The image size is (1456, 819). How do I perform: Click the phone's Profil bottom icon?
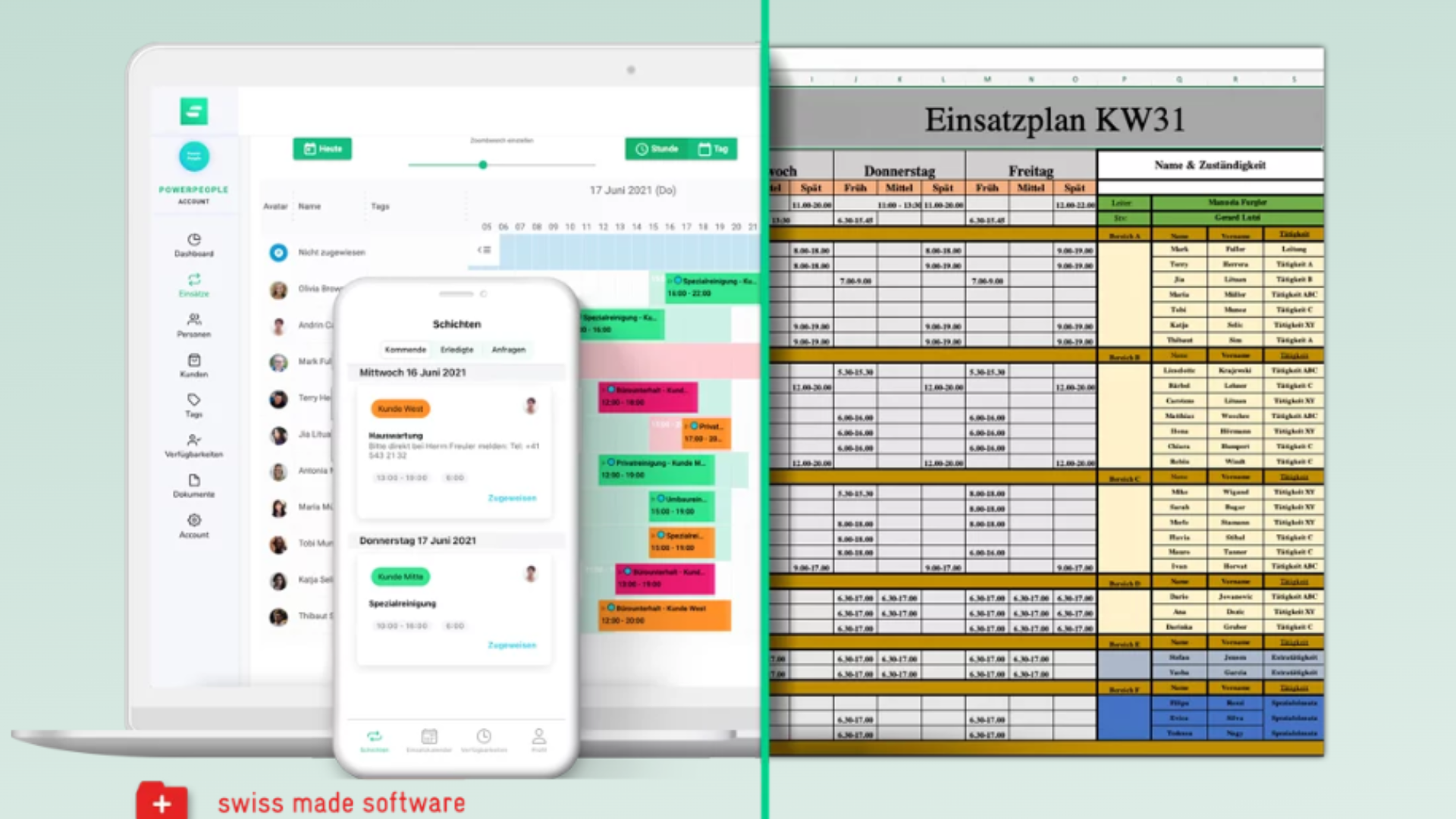coord(538,736)
